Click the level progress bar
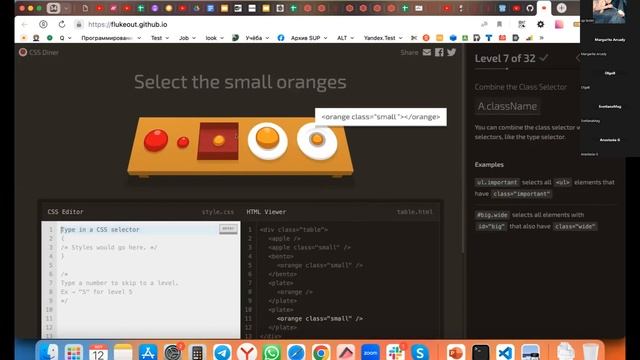 [527, 69]
